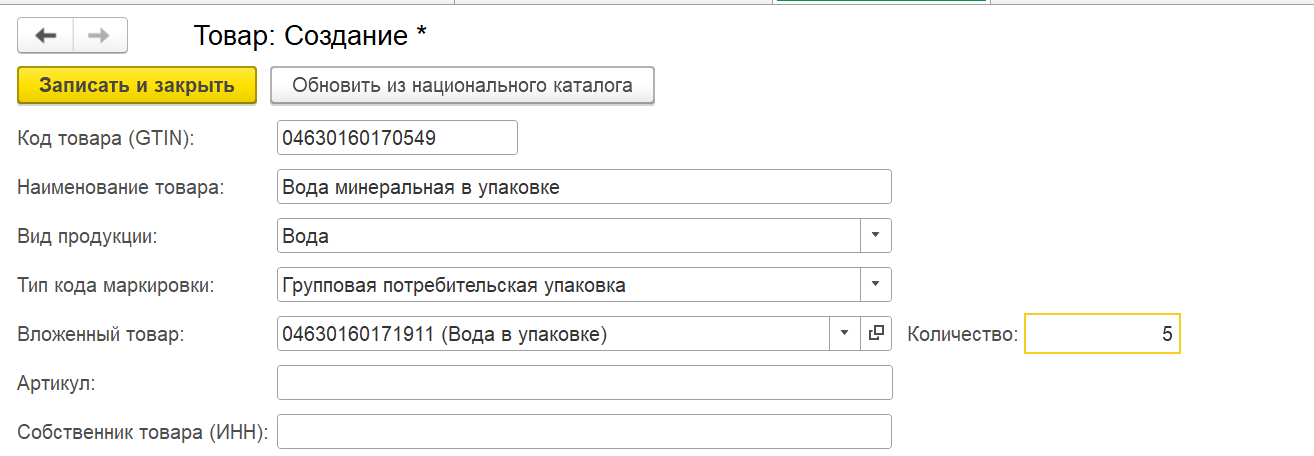Viewport: 1314px width, 456px height.
Task: Go back with the left arrow button
Action: coord(45,36)
